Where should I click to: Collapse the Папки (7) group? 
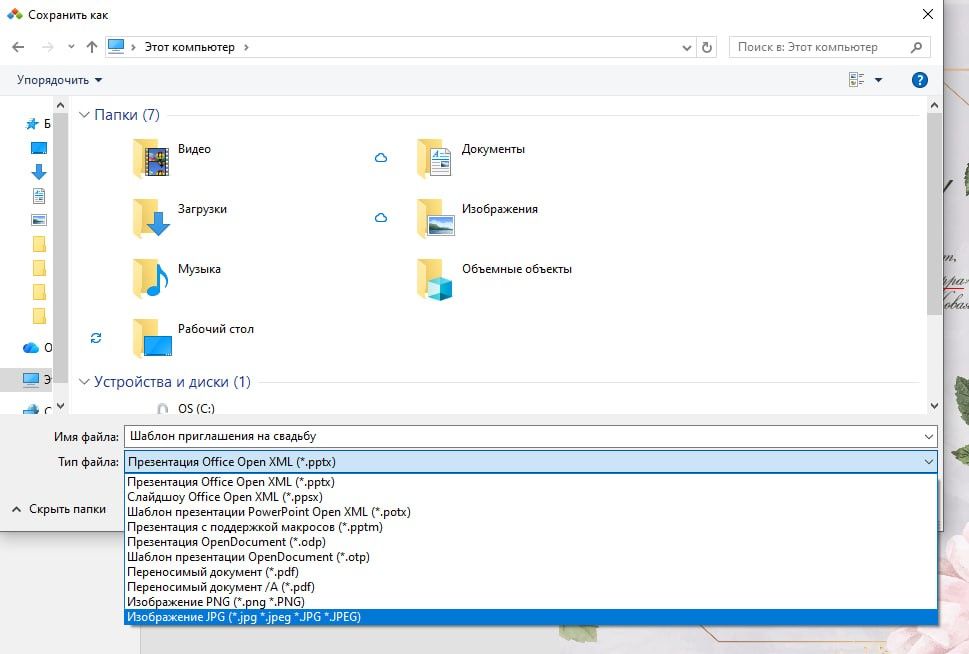coord(84,115)
